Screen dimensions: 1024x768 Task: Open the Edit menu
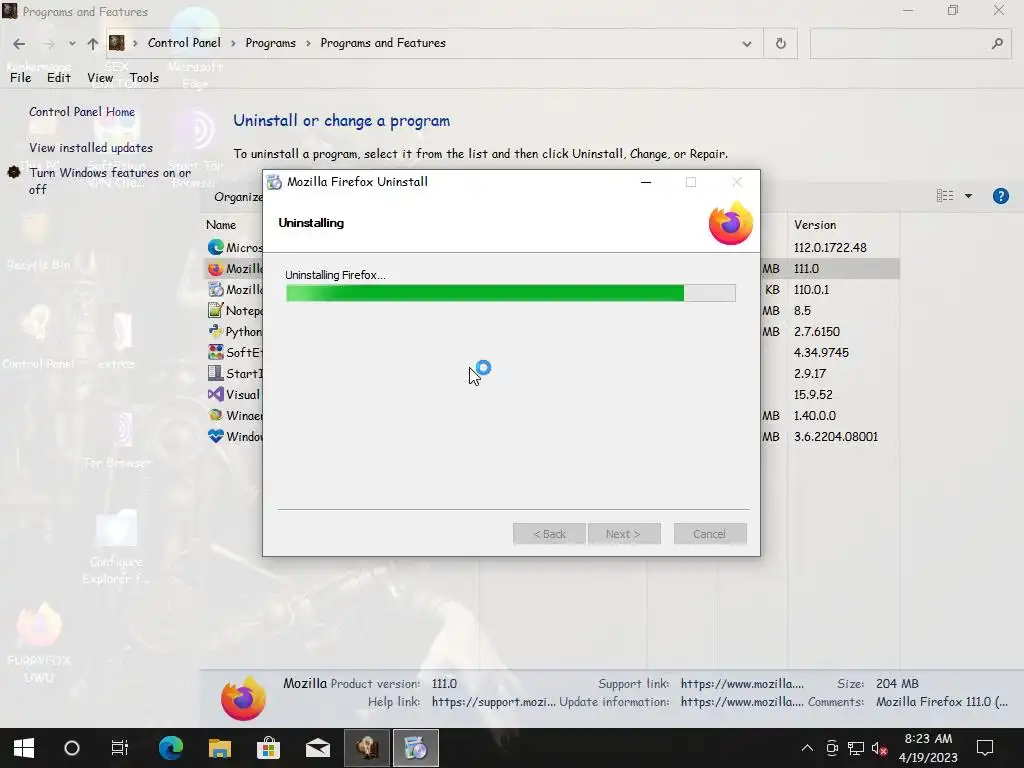[x=59, y=78]
